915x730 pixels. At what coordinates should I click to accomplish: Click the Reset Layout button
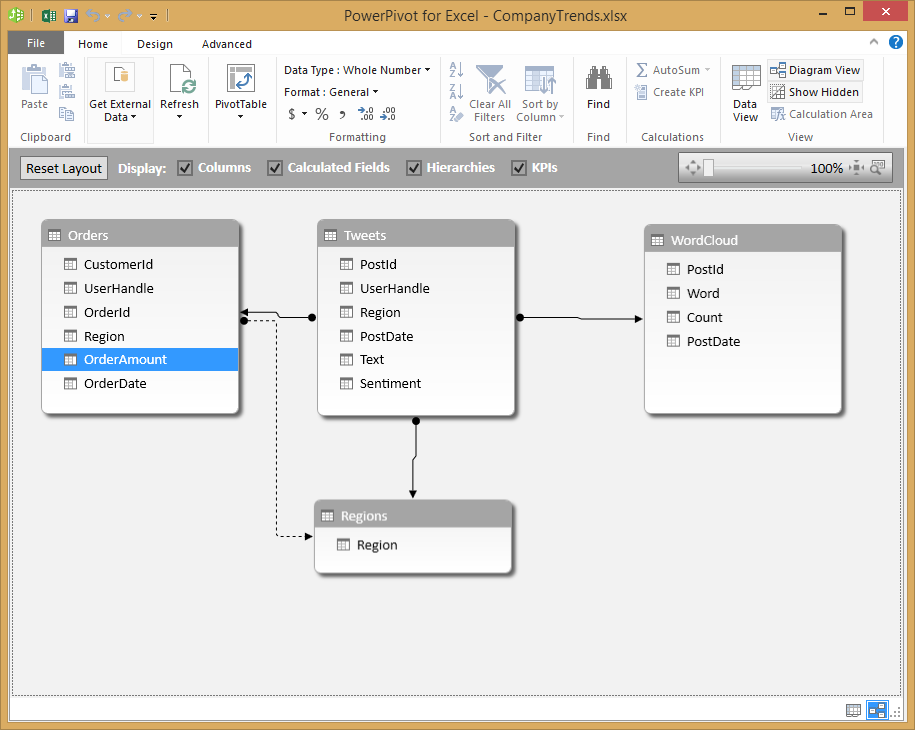click(64, 168)
